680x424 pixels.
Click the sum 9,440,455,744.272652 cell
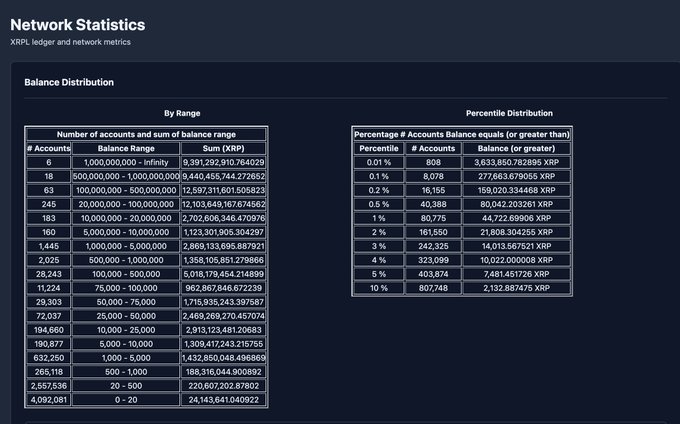[223, 176]
